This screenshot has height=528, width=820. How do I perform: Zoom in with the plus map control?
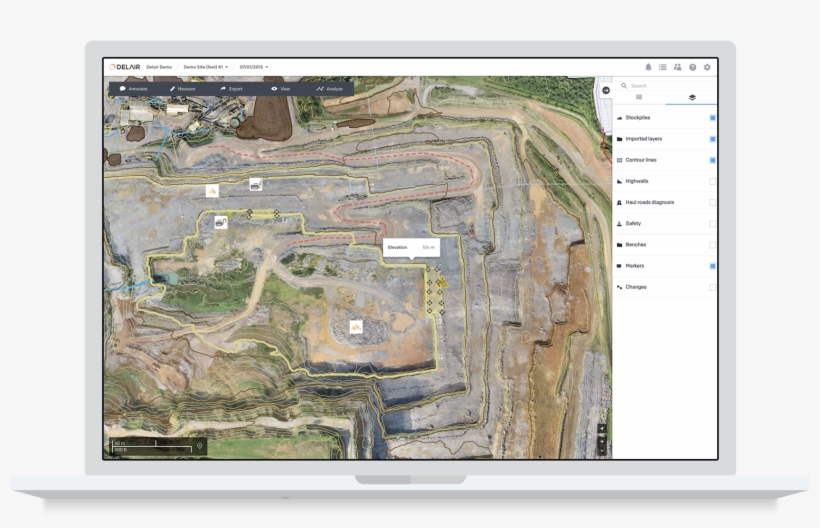tap(602, 440)
